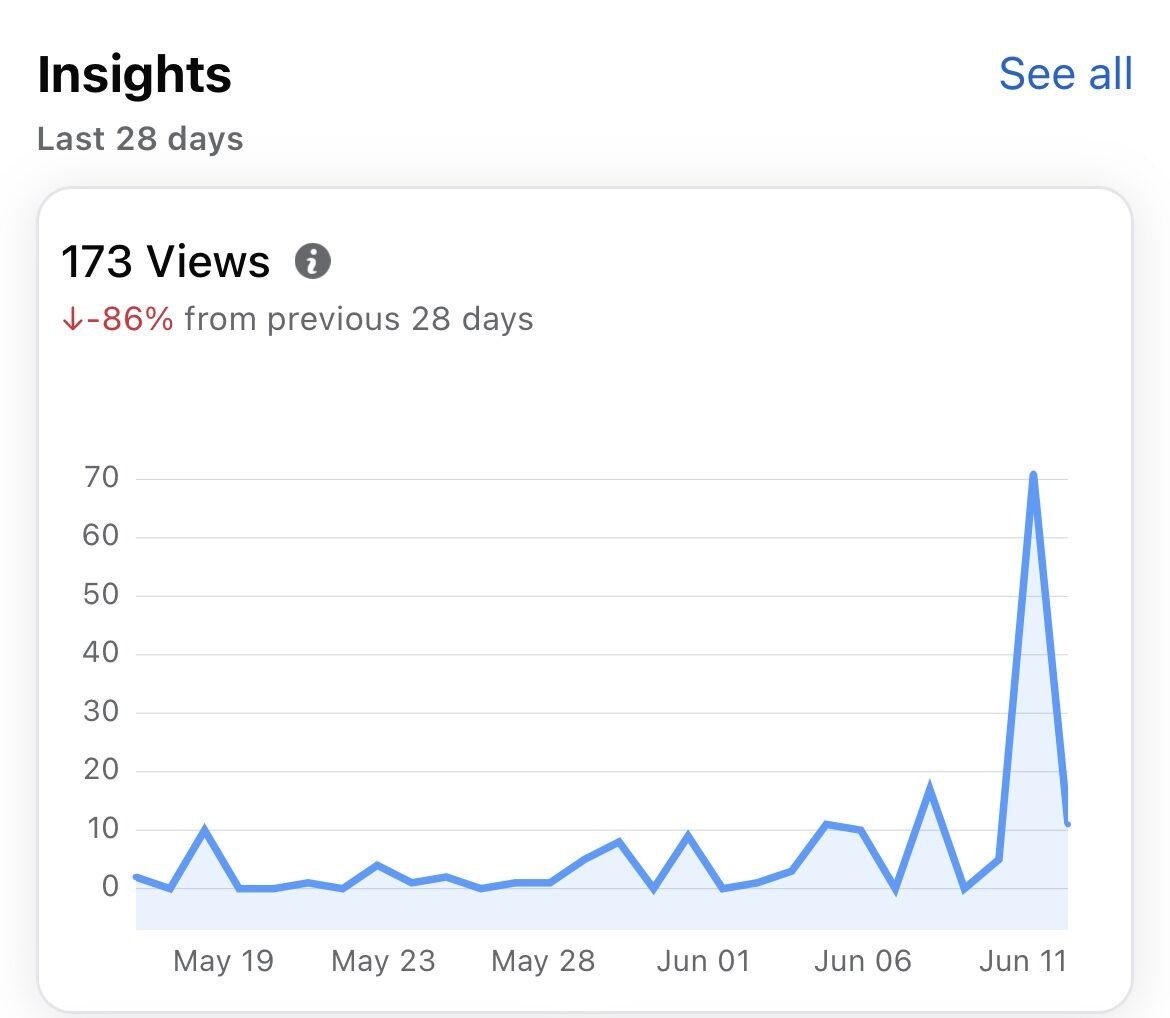This screenshot has height=1018, width=1170.
Task: Click the 70 value on the y-axis
Action: point(99,478)
